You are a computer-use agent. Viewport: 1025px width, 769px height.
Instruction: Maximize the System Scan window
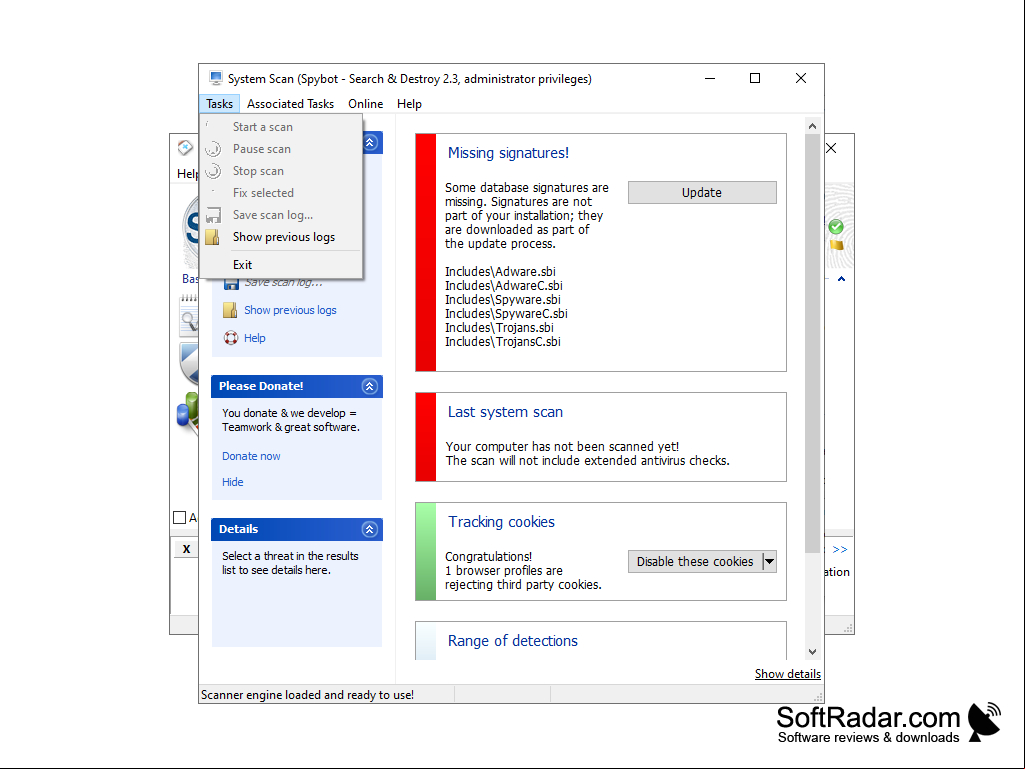pos(755,78)
